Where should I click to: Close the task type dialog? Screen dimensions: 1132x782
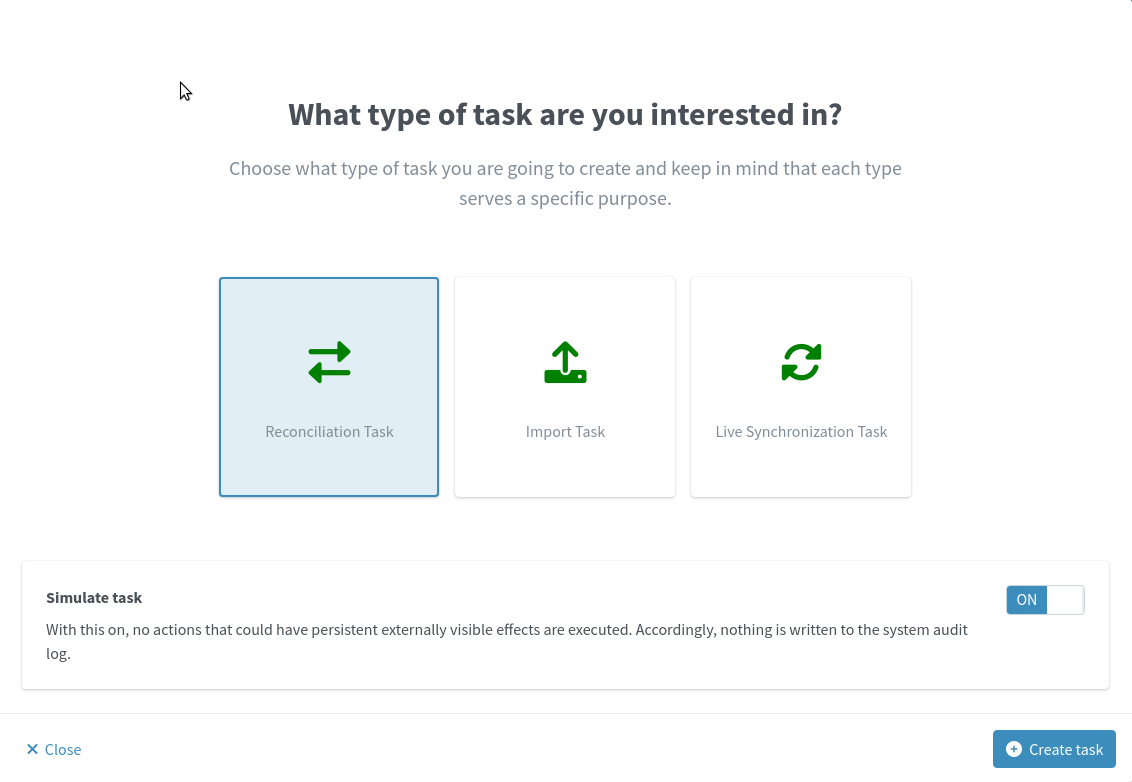point(54,749)
